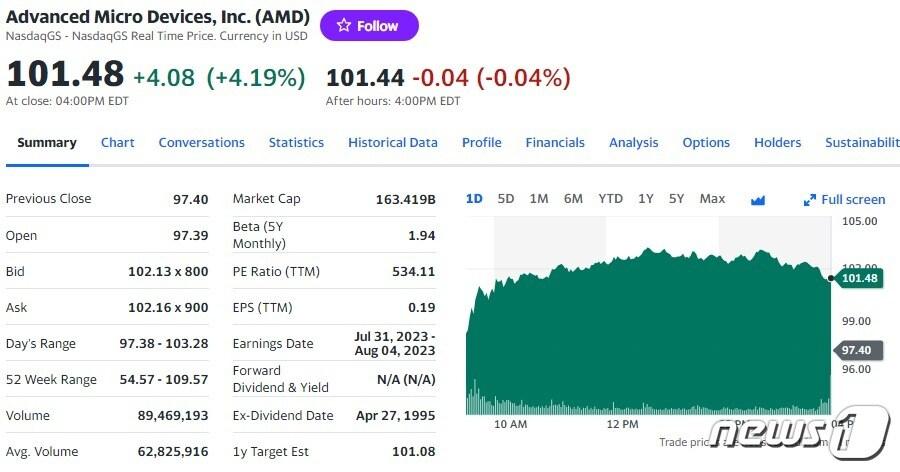Open the Historical Data tab
This screenshot has width=900, height=472.
point(393,143)
